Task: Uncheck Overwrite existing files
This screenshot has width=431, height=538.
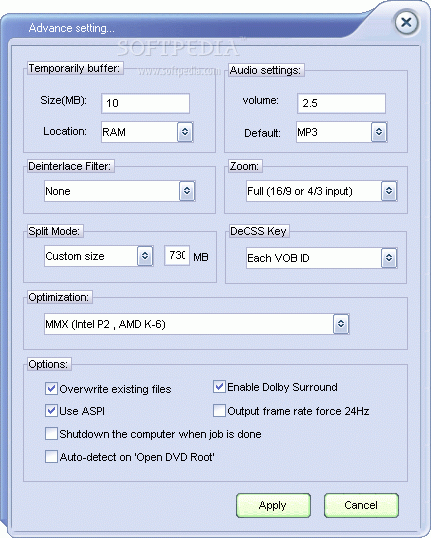Action: click(x=51, y=389)
